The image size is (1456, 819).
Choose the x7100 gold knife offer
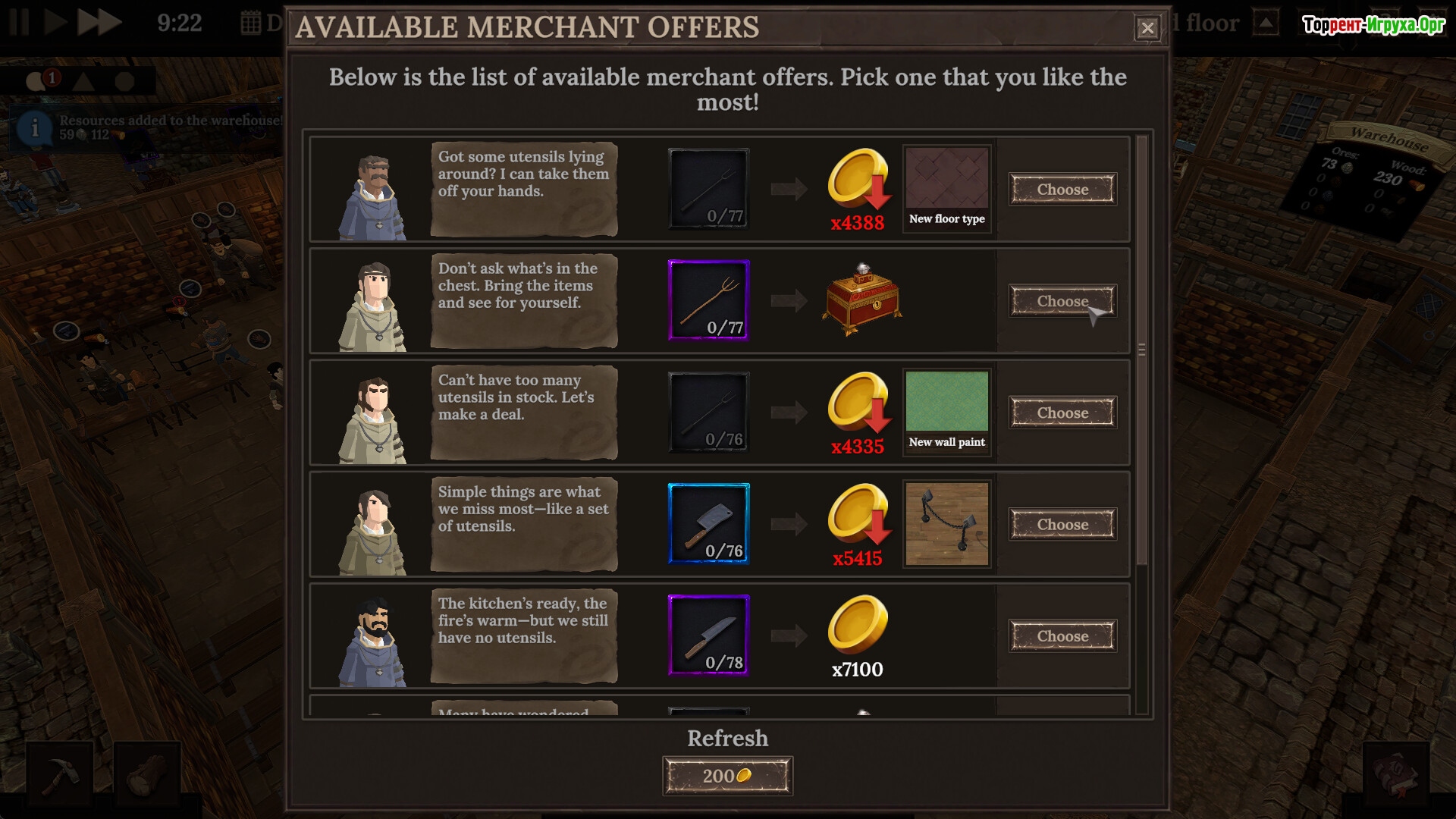(1062, 635)
